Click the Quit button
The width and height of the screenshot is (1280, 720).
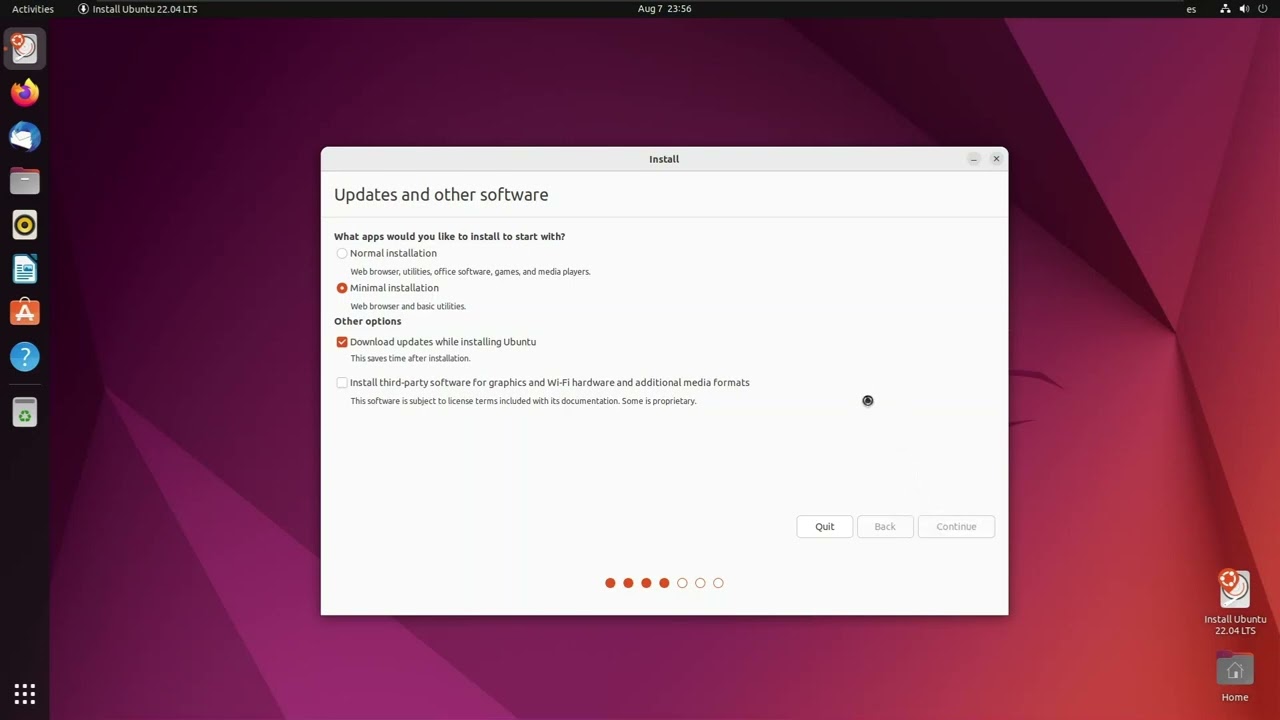[x=825, y=527]
